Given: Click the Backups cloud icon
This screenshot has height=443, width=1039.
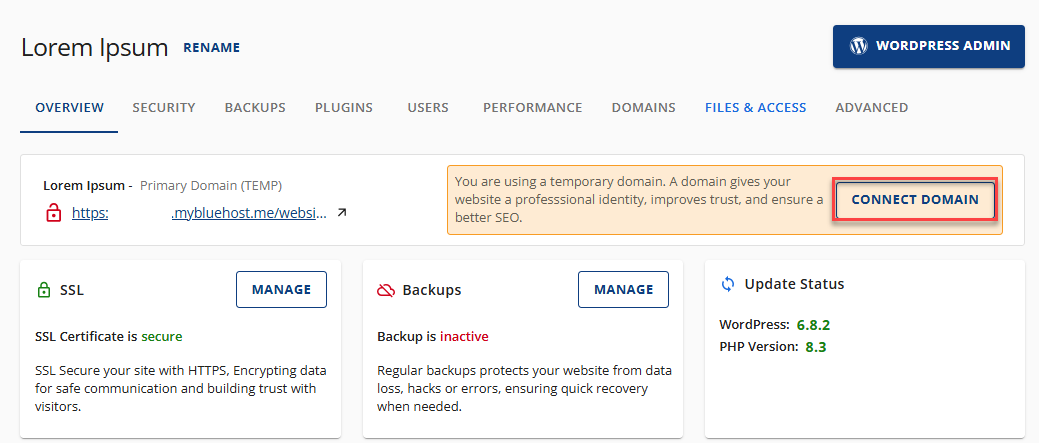Looking at the screenshot, I should point(385,291).
